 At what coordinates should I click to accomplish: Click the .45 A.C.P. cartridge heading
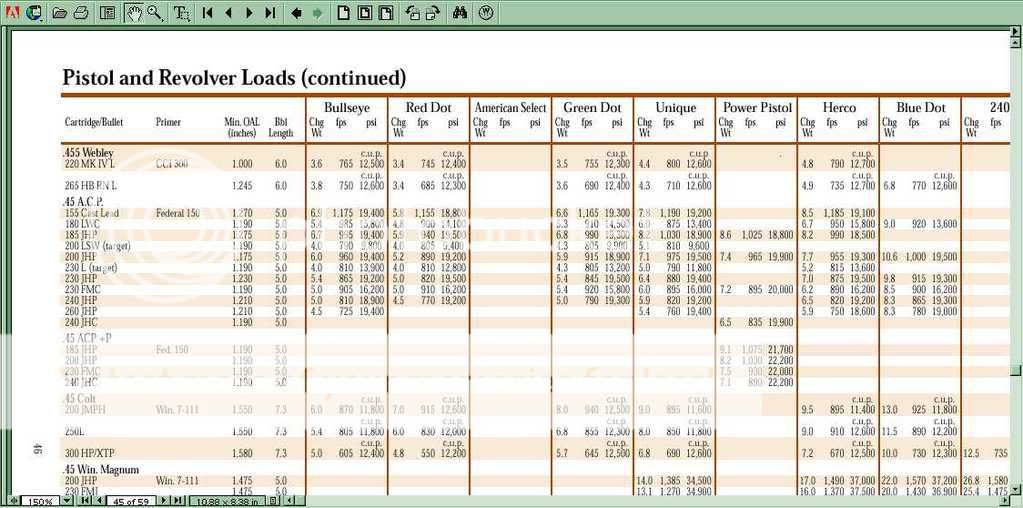(x=83, y=202)
